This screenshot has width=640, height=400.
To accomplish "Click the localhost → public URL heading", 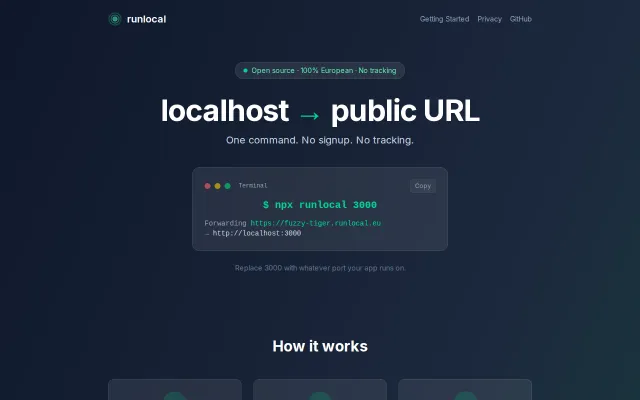I will 320,111.
